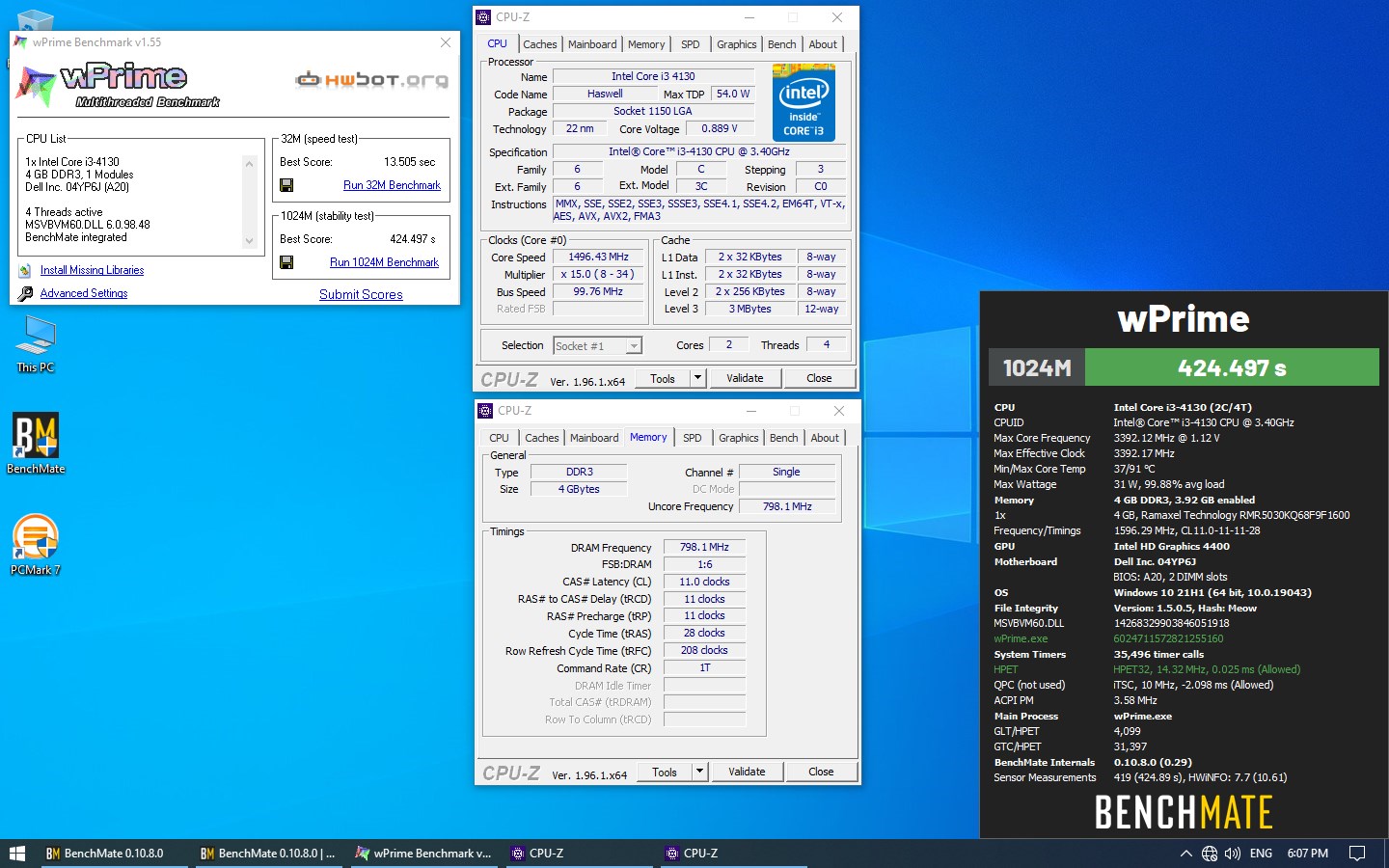Open the network icon in system tray

pos(1210,854)
